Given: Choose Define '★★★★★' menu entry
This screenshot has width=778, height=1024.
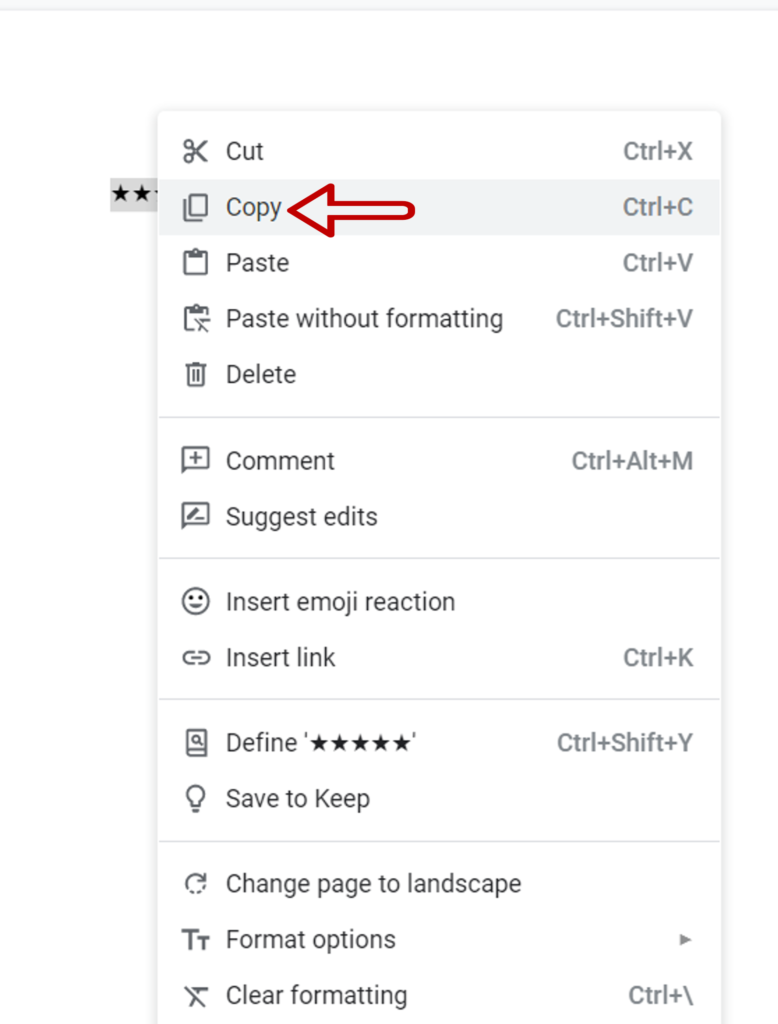Looking at the screenshot, I should tap(439, 743).
